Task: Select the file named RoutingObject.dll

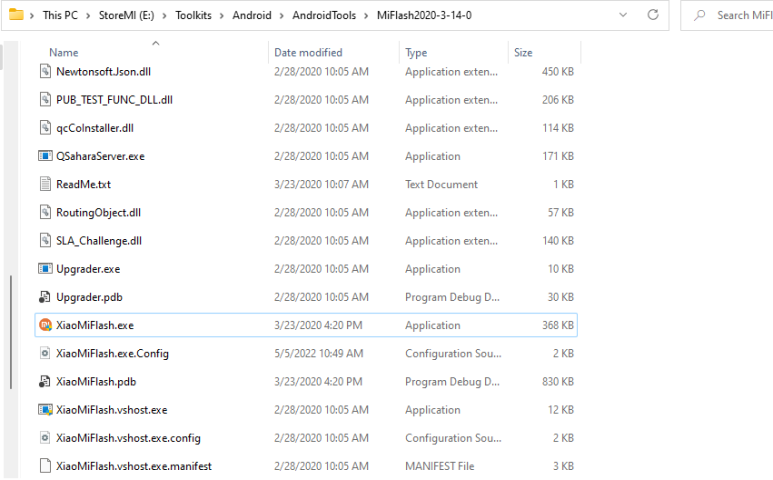Action: click(98, 212)
